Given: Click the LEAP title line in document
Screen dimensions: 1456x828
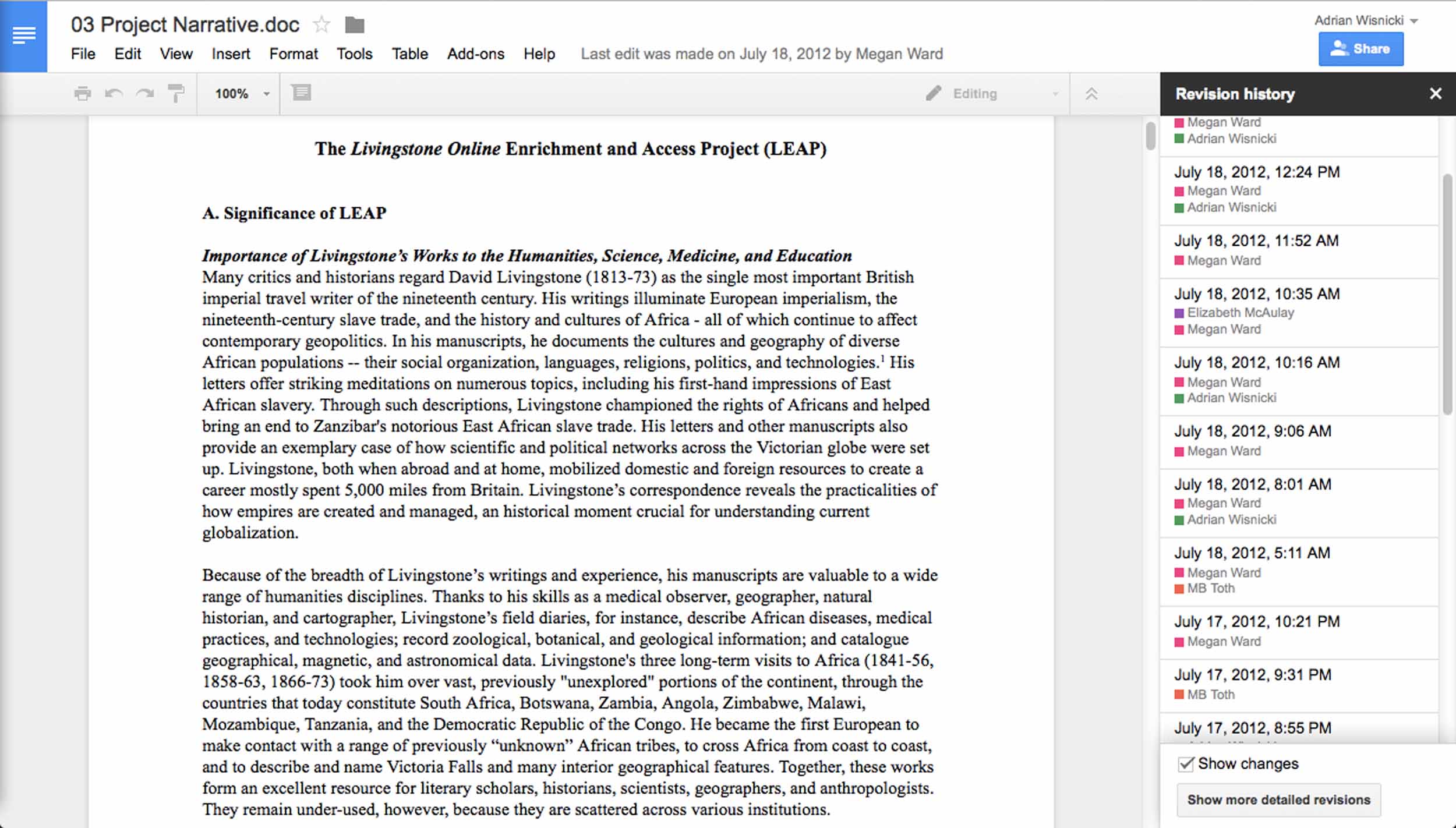Looking at the screenshot, I should point(571,149).
